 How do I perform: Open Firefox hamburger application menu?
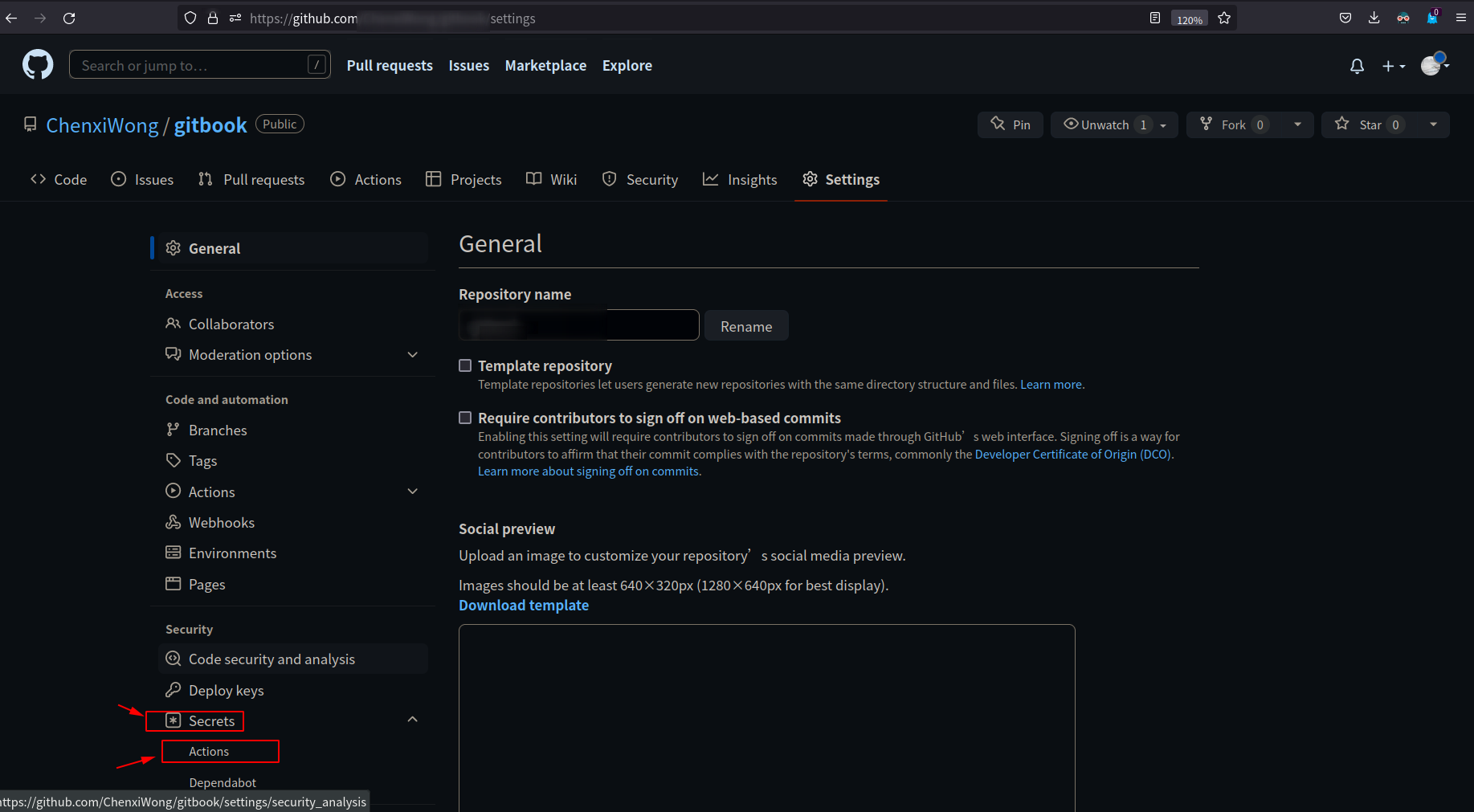click(x=1460, y=18)
